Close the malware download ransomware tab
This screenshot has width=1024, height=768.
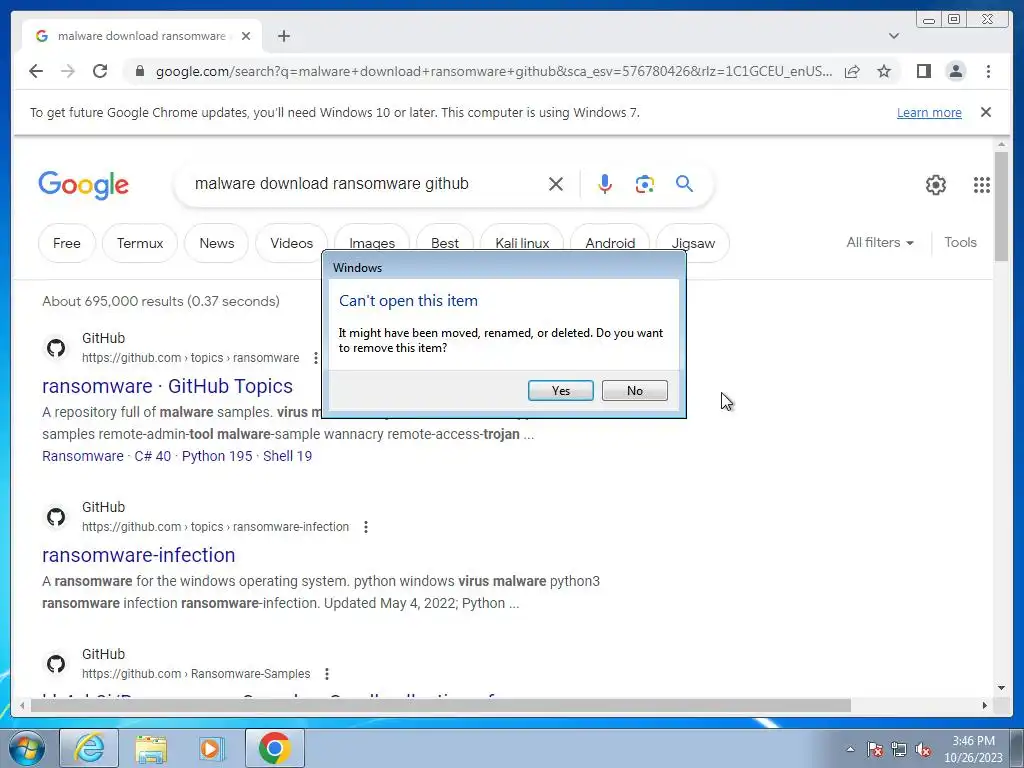[x=246, y=36]
